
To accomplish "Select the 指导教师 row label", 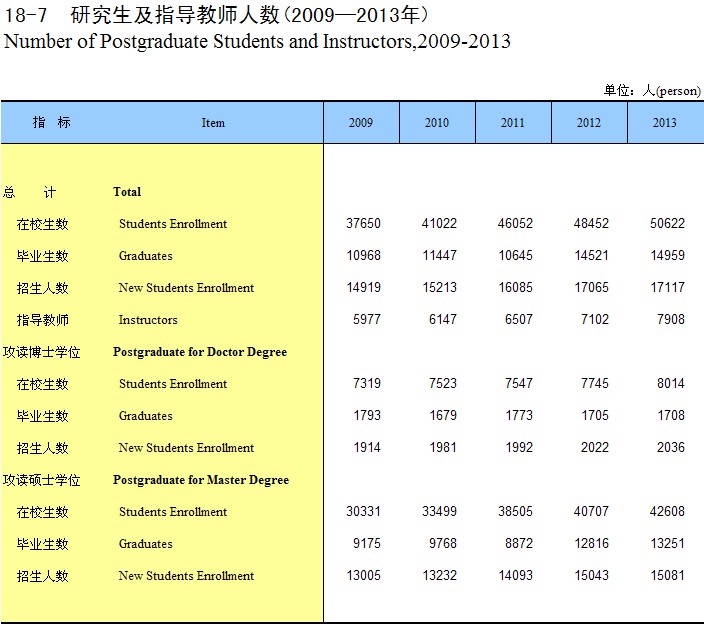I will coord(42,320).
